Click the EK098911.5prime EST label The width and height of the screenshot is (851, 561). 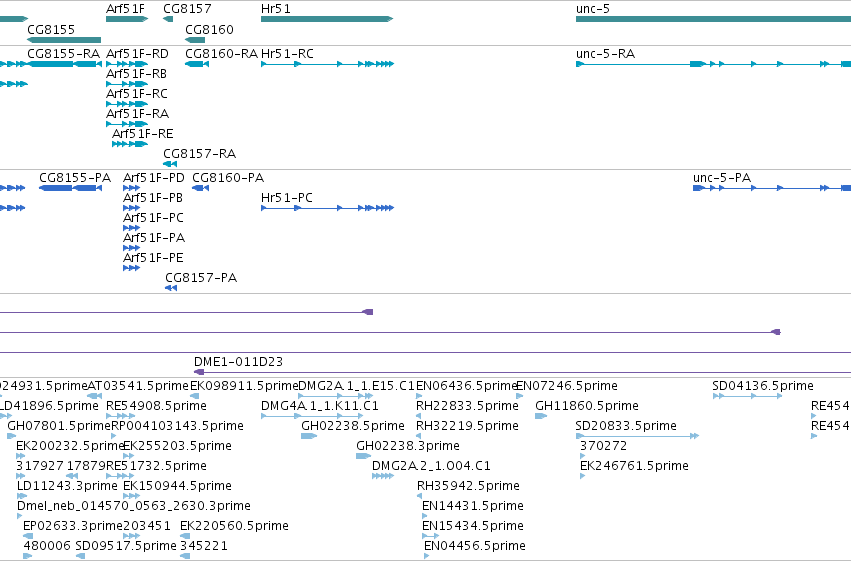pyautogui.click(x=244, y=386)
